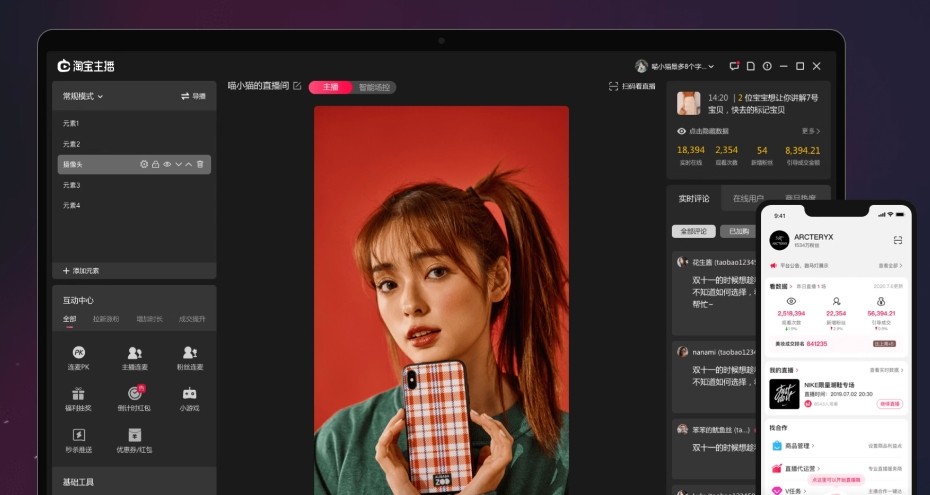This screenshot has width=930, height=495.
Task: Click 更多 to expand stats
Action: pos(811,131)
